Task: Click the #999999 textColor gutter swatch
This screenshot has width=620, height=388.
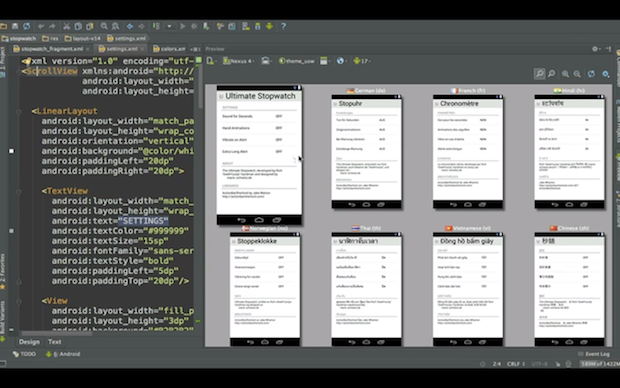Action: tap(11, 231)
